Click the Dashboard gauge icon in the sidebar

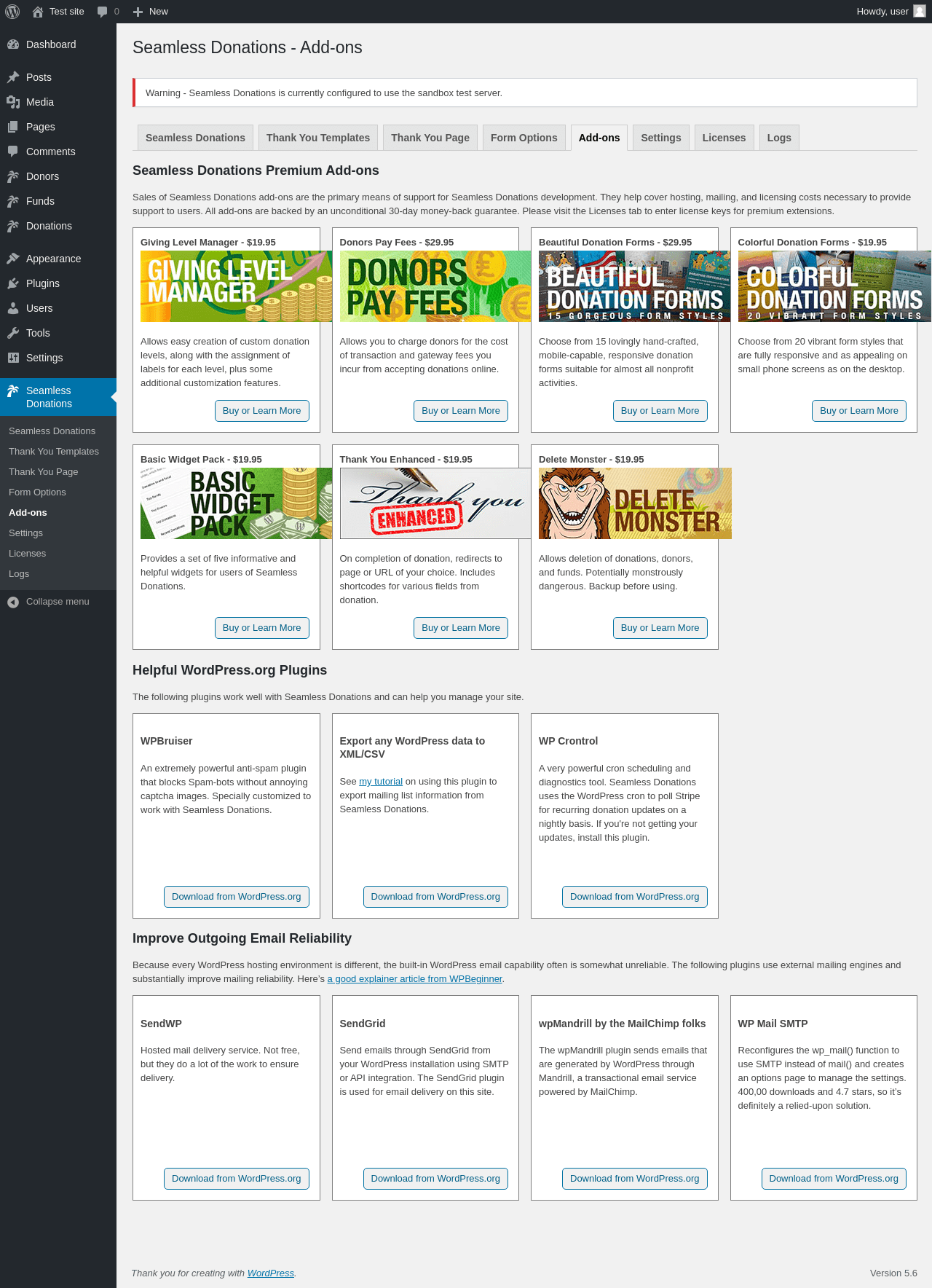pos(13,44)
